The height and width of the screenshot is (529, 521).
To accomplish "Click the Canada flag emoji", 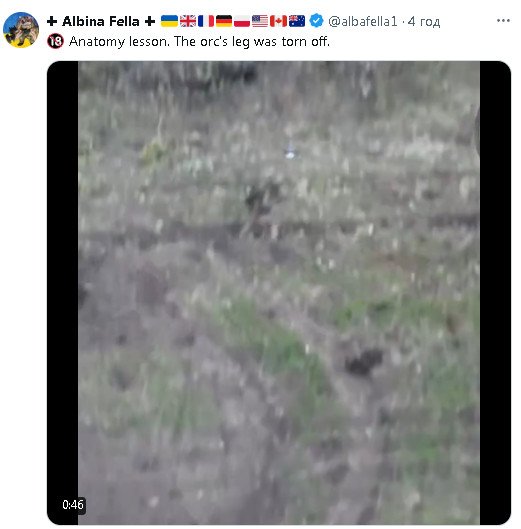I will (x=278, y=21).
